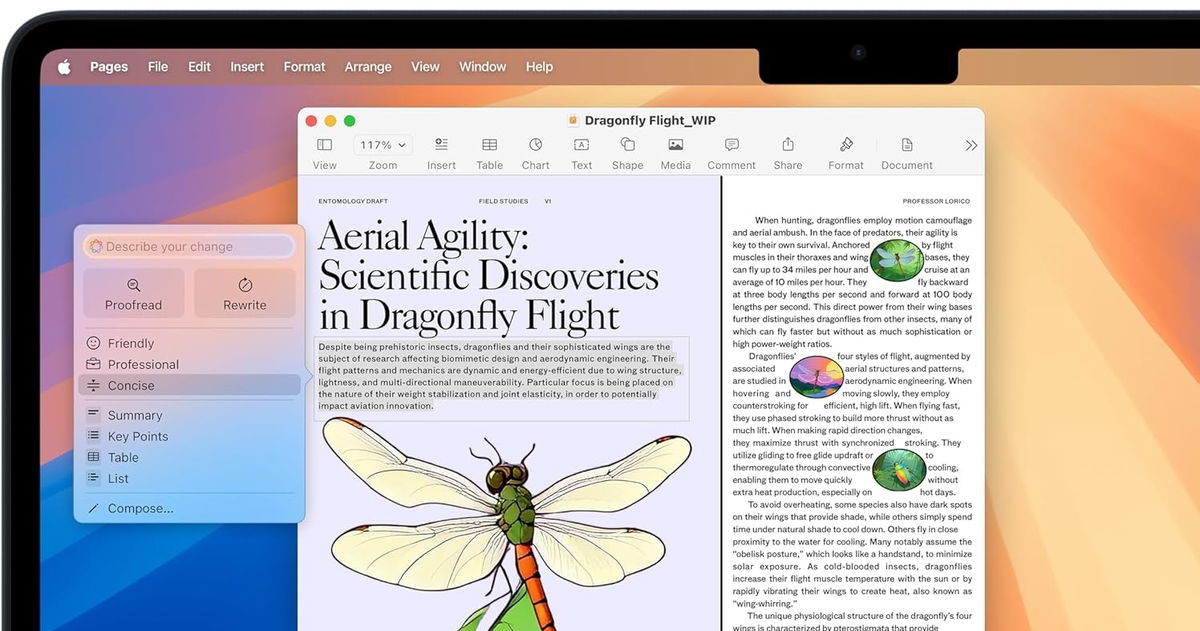1200x631 pixels.
Task: Open the Help menu
Action: [539, 67]
